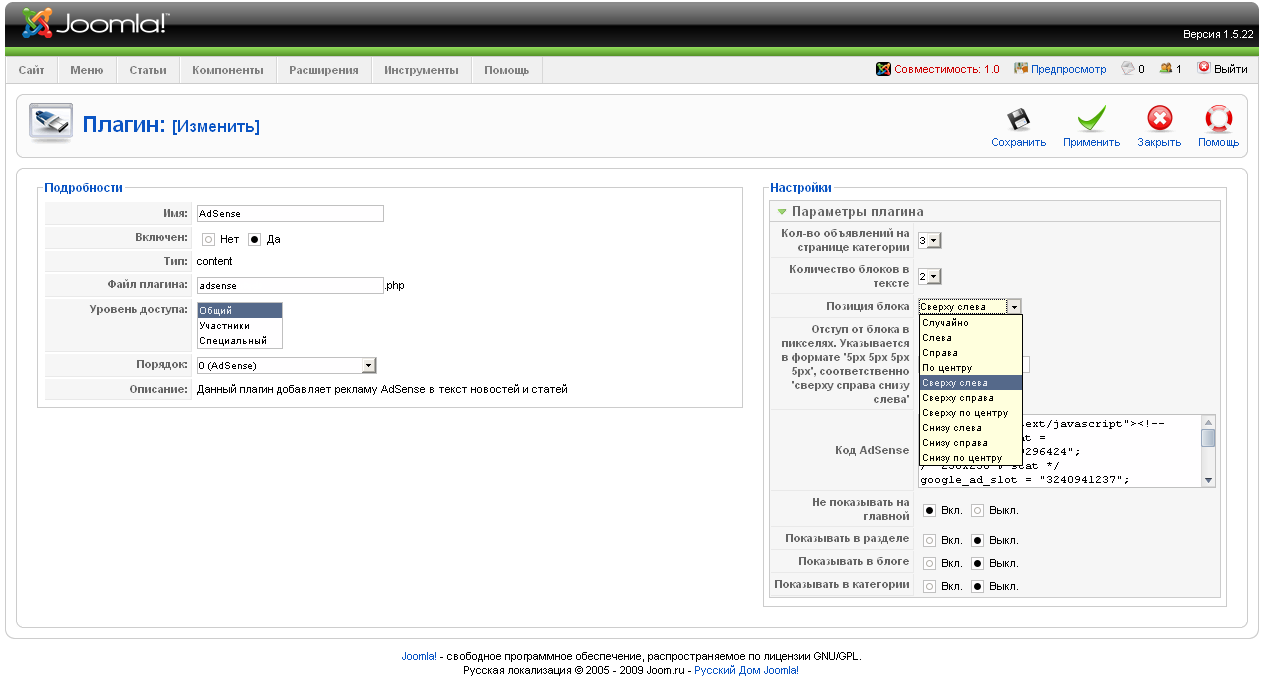Viewport: 1262px width, 692px height.
Task: Choose Снизу слева in position list
Action: click(971, 428)
